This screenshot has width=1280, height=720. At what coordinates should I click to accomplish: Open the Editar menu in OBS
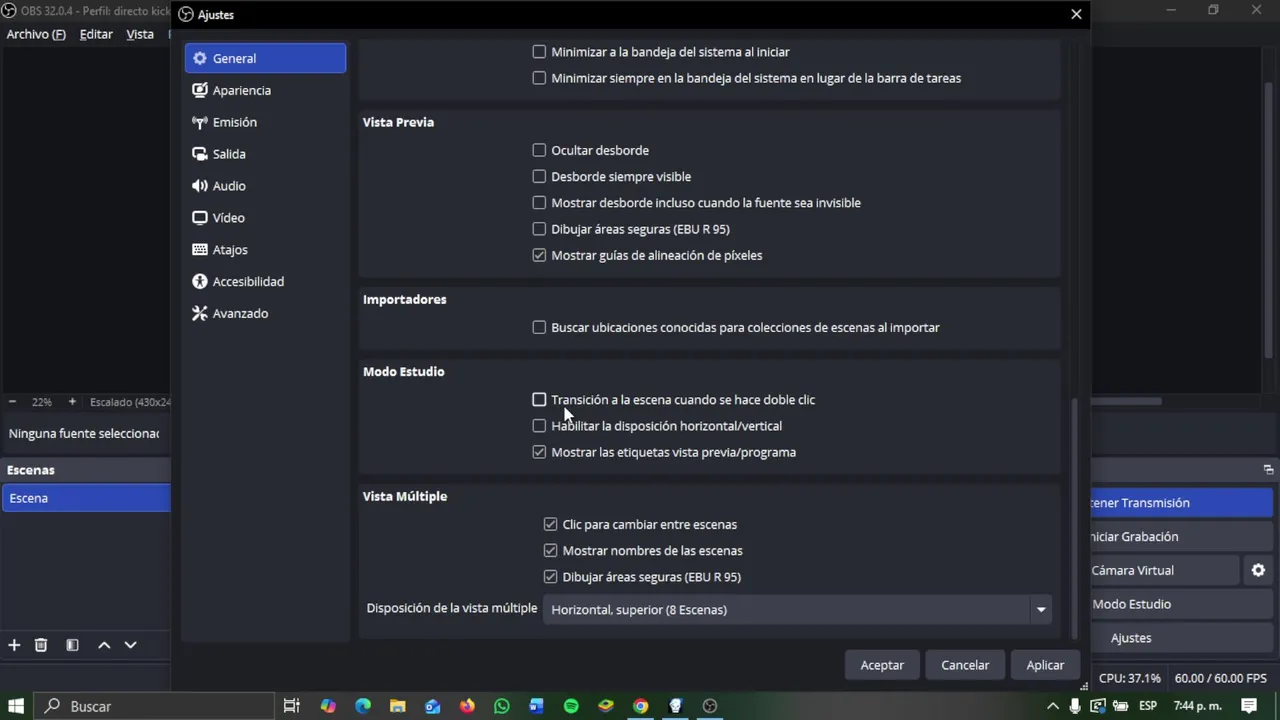point(96,34)
